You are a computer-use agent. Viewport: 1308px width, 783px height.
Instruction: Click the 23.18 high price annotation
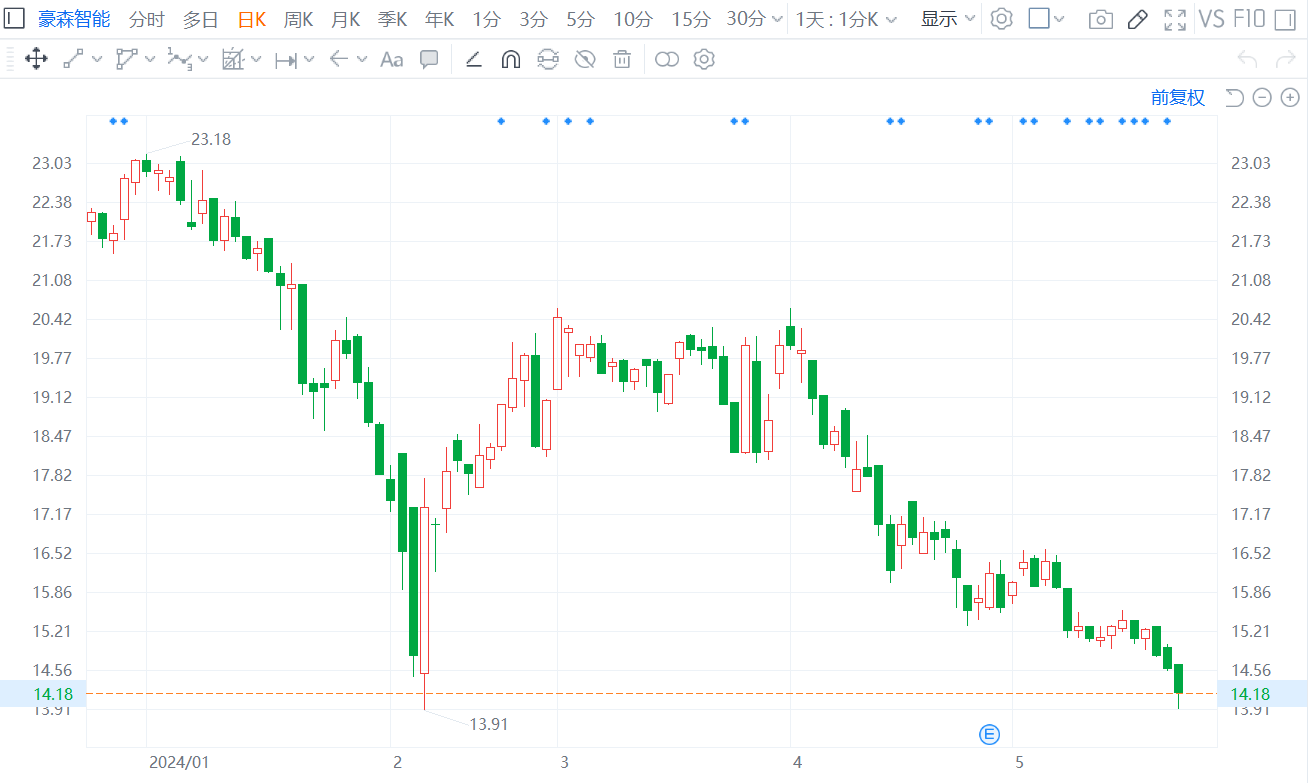click(x=211, y=139)
